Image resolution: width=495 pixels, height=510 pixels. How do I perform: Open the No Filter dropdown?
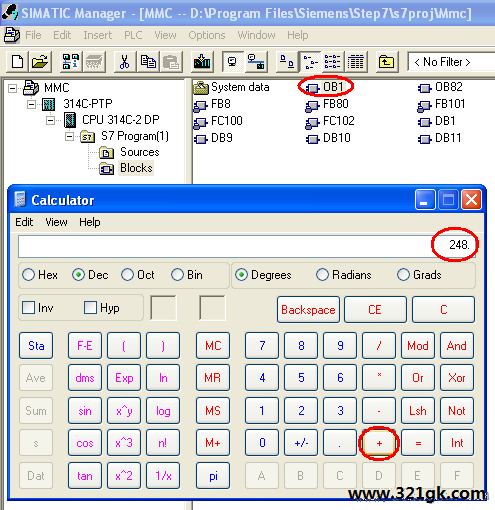click(x=451, y=62)
